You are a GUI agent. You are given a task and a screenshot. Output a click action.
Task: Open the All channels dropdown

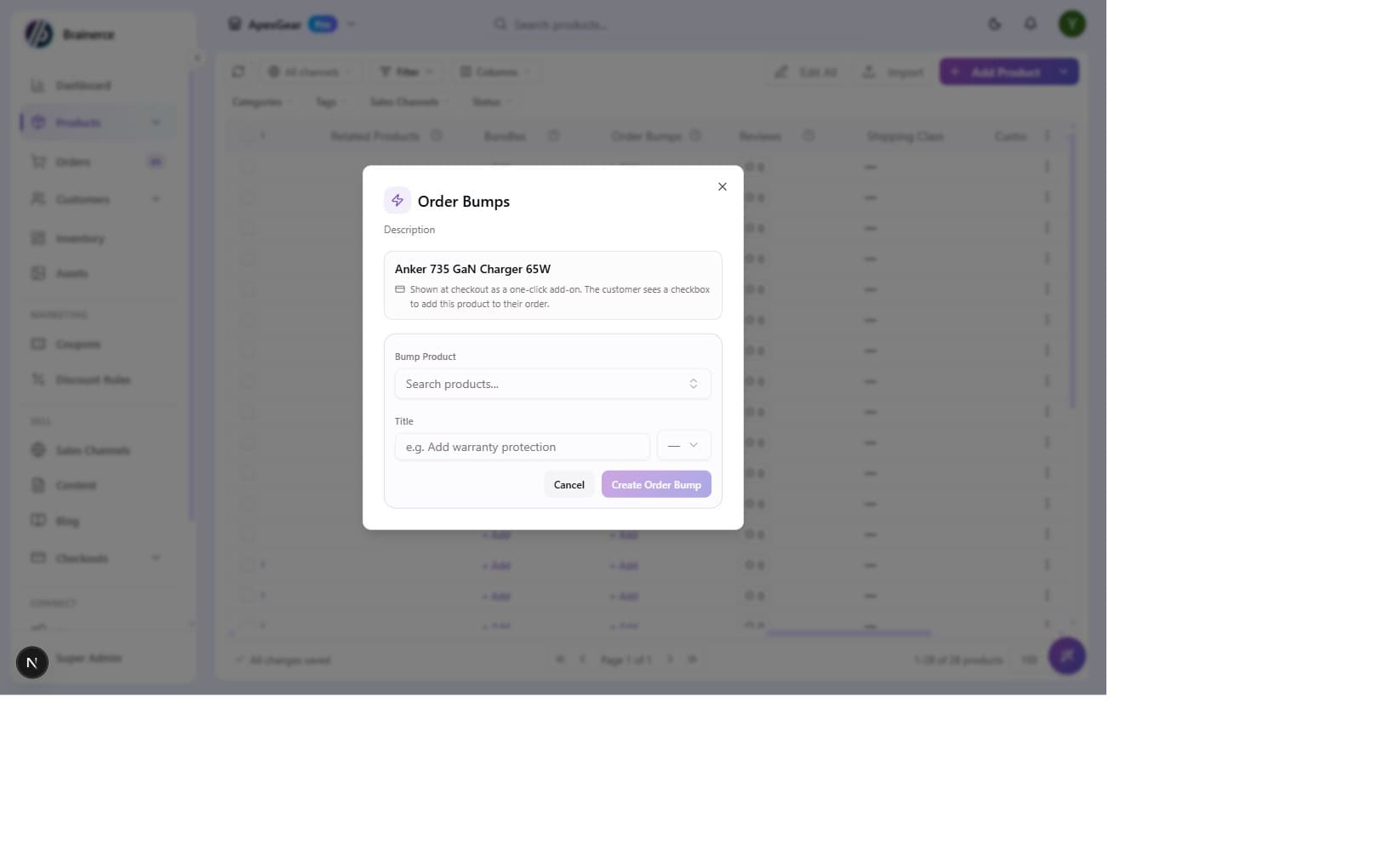[309, 71]
